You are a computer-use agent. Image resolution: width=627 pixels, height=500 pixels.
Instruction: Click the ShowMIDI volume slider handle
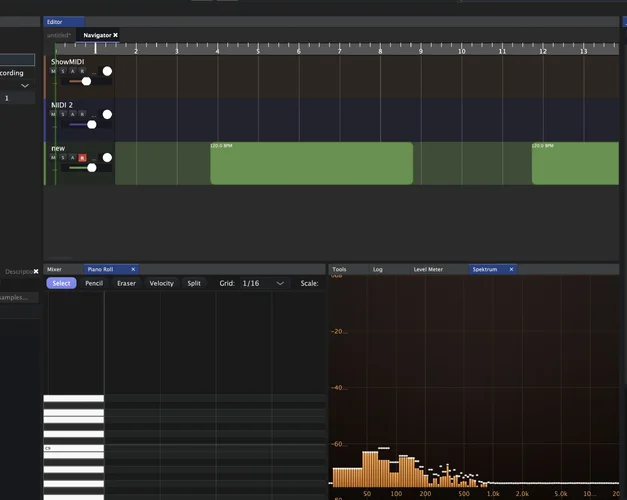(86, 82)
